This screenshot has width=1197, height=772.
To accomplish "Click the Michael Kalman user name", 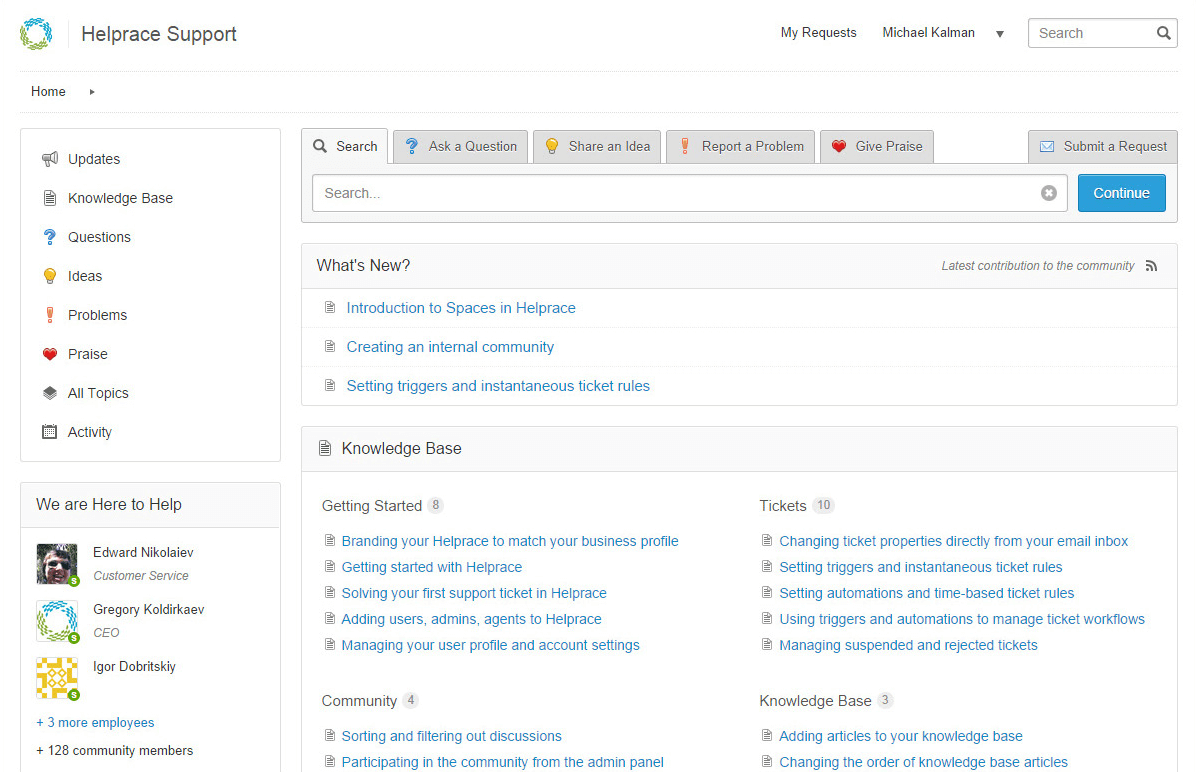I will pyautogui.click(x=928, y=33).
